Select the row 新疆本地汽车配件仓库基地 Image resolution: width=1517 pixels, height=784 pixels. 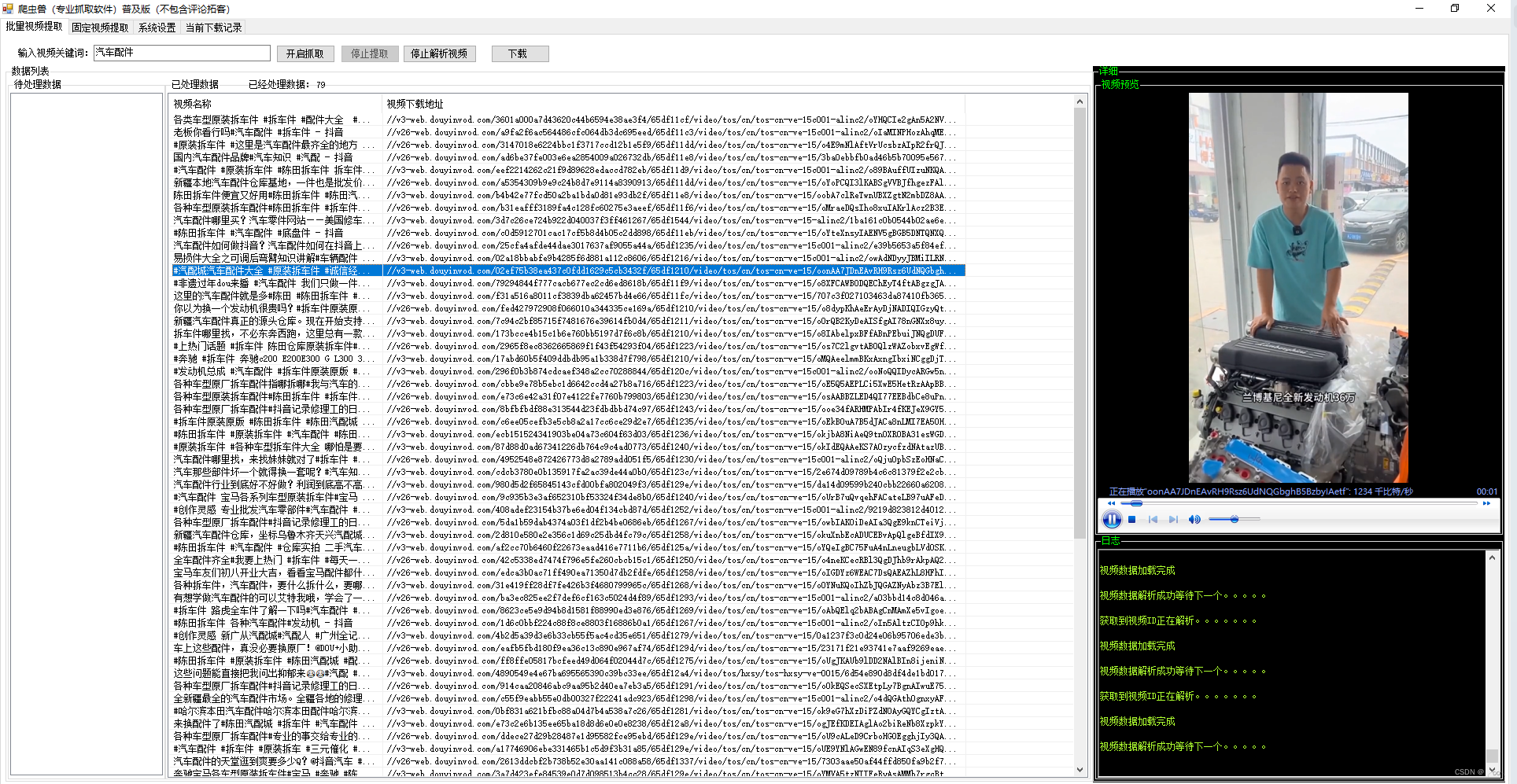[x=568, y=182]
